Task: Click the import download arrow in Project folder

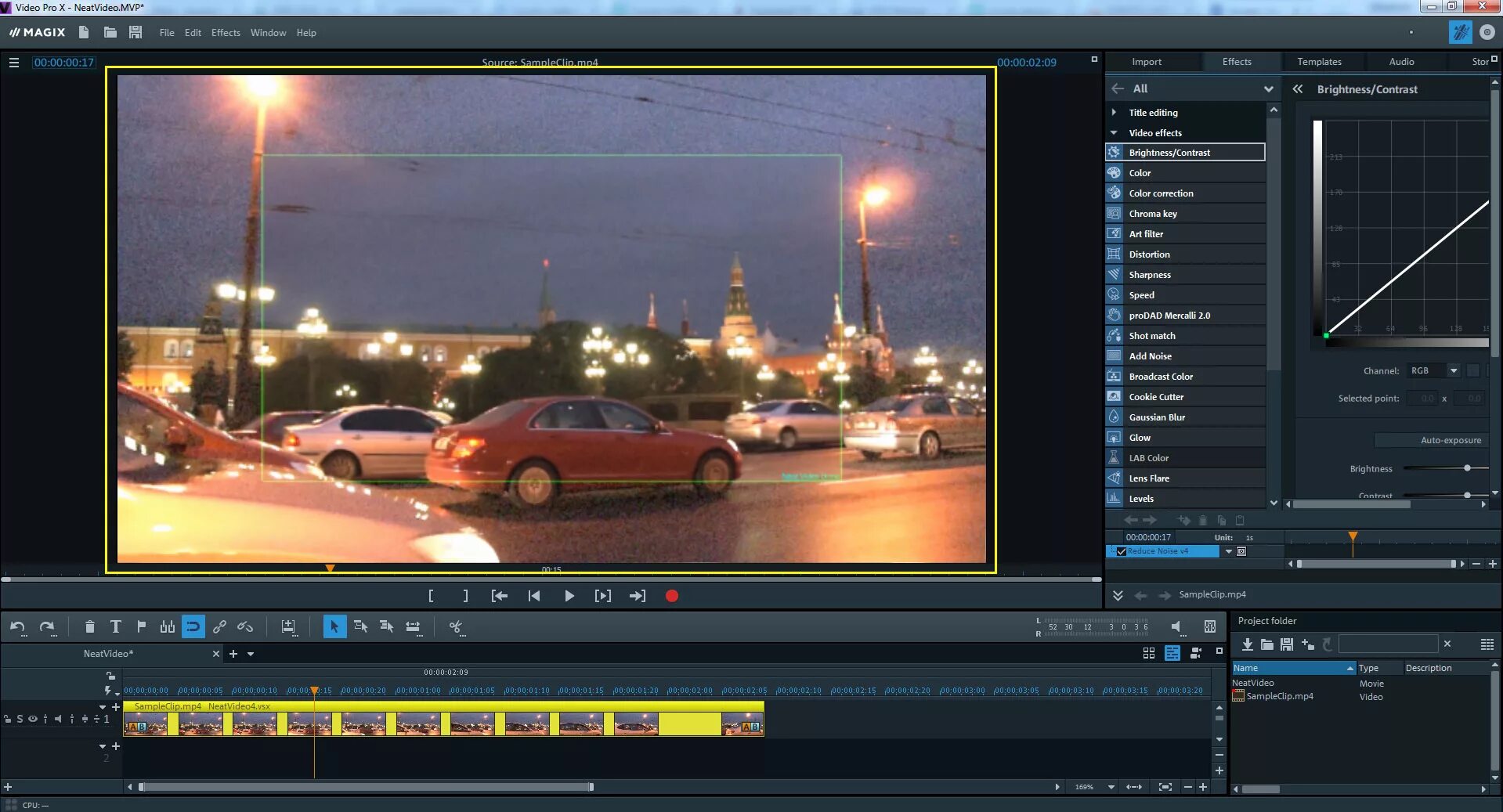Action: [1247, 644]
